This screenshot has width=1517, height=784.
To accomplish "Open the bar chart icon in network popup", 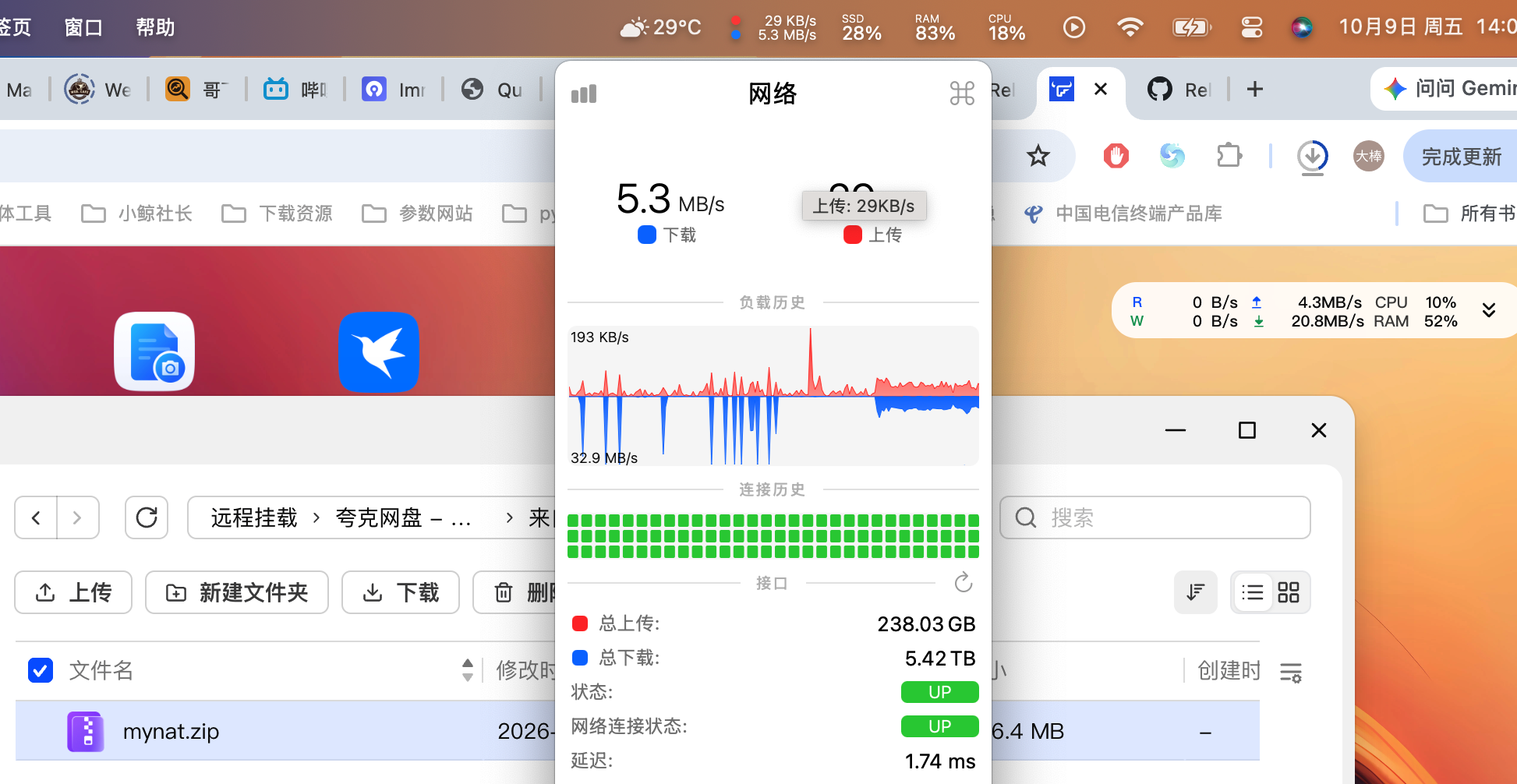I will coord(583,94).
